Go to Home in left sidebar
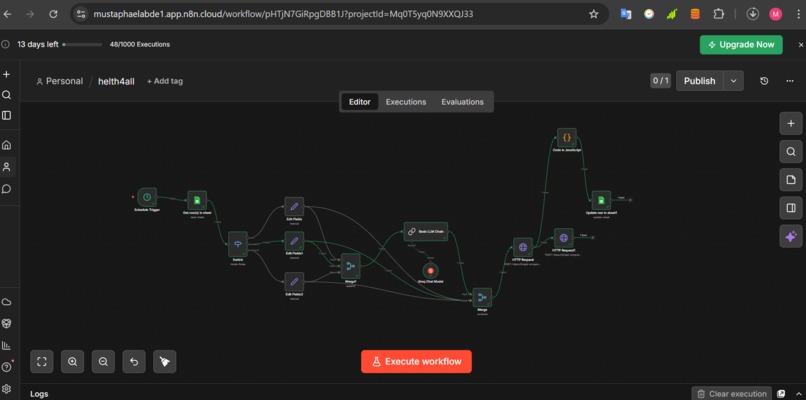 7,145
